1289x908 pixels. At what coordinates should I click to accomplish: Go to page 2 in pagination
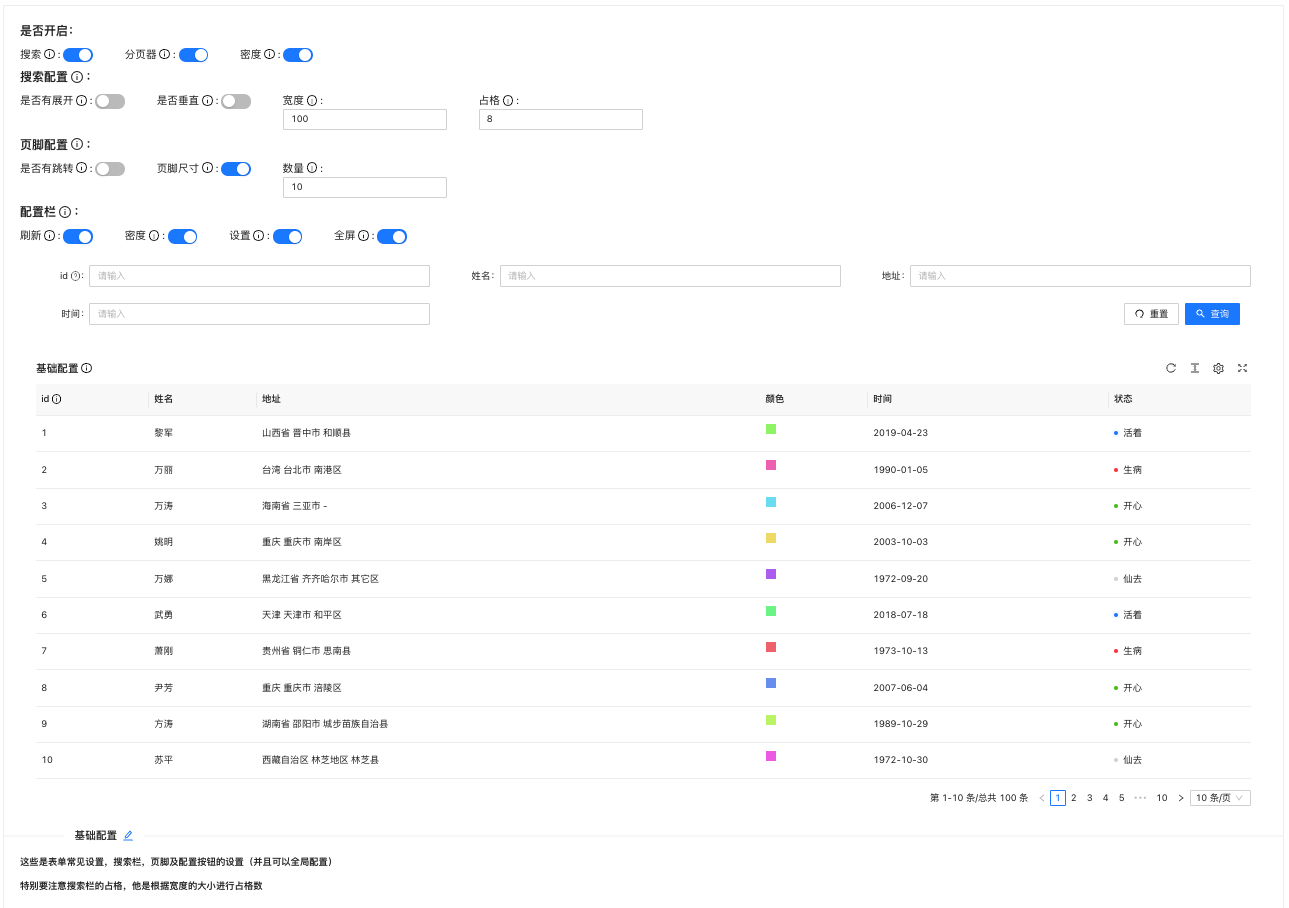point(1074,798)
